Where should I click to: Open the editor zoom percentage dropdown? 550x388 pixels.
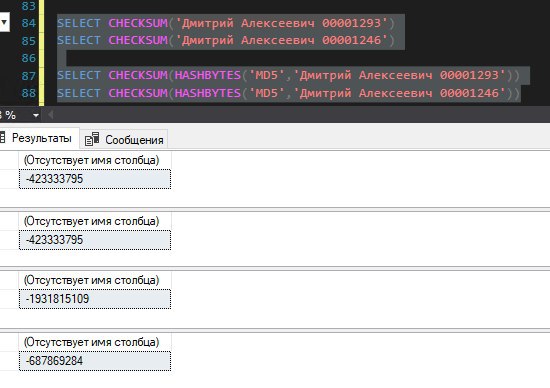point(35,115)
